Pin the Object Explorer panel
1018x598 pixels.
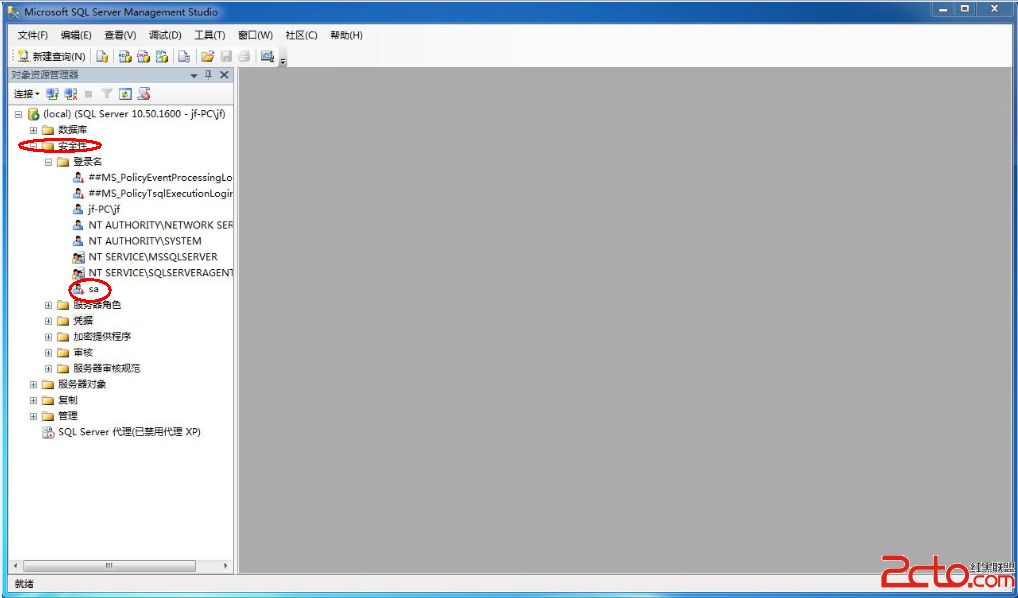pyautogui.click(x=209, y=74)
